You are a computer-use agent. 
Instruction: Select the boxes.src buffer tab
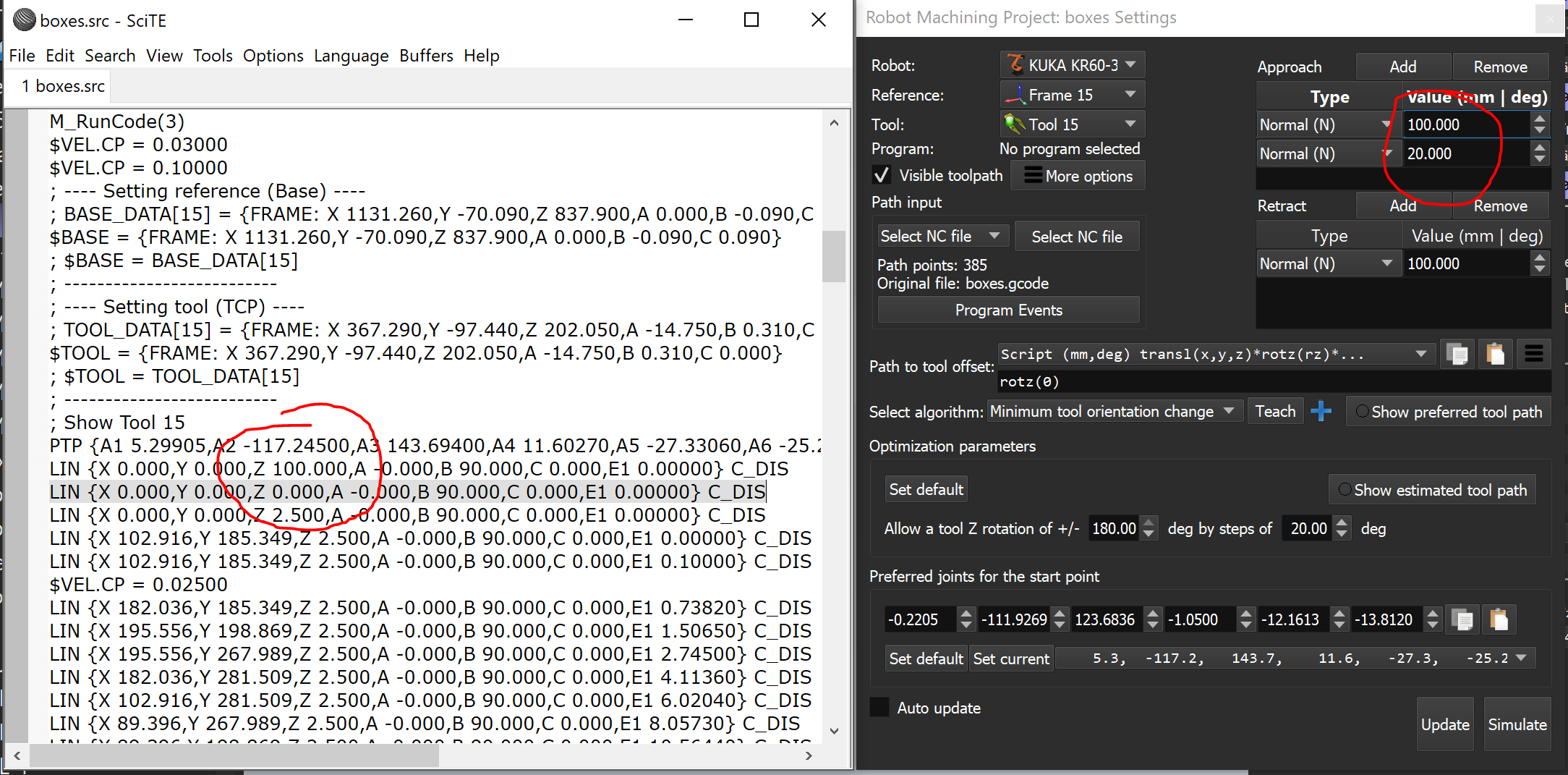click(x=63, y=86)
